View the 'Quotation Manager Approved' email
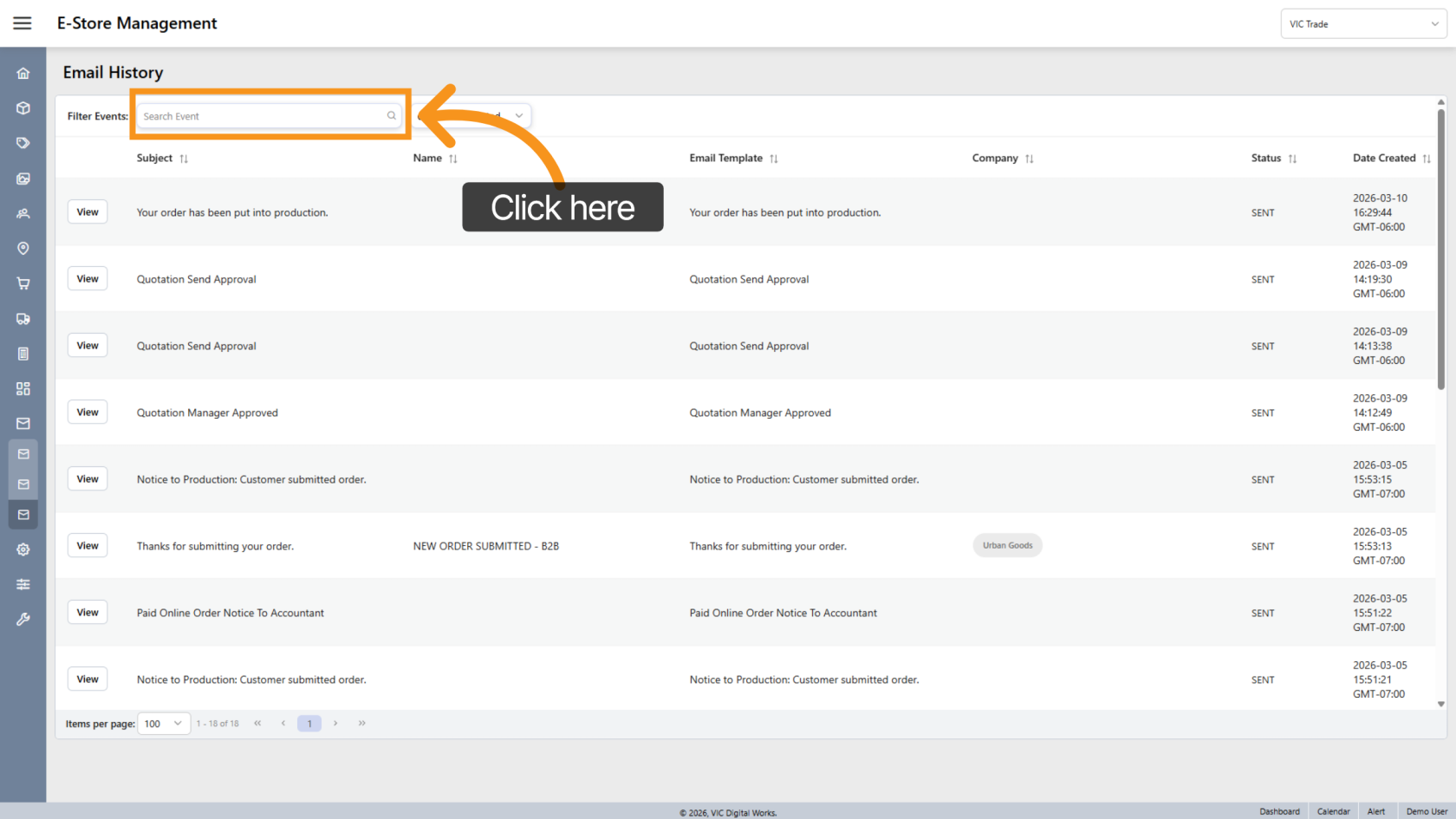Image resolution: width=1456 pixels, height=819 pixels. coord(88,413)
